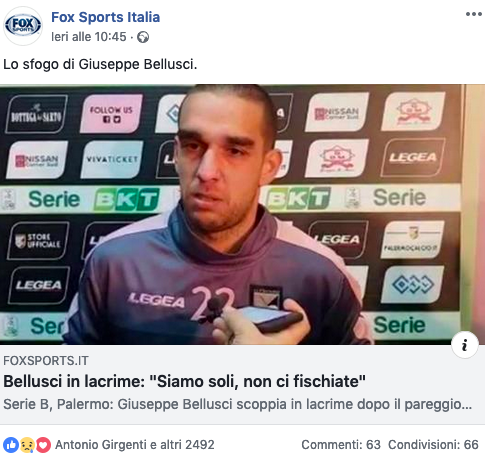This screenshot has width=485, height=460.
Task: Open the Bellusci interview thumbnail image
Action: point(242,214)
